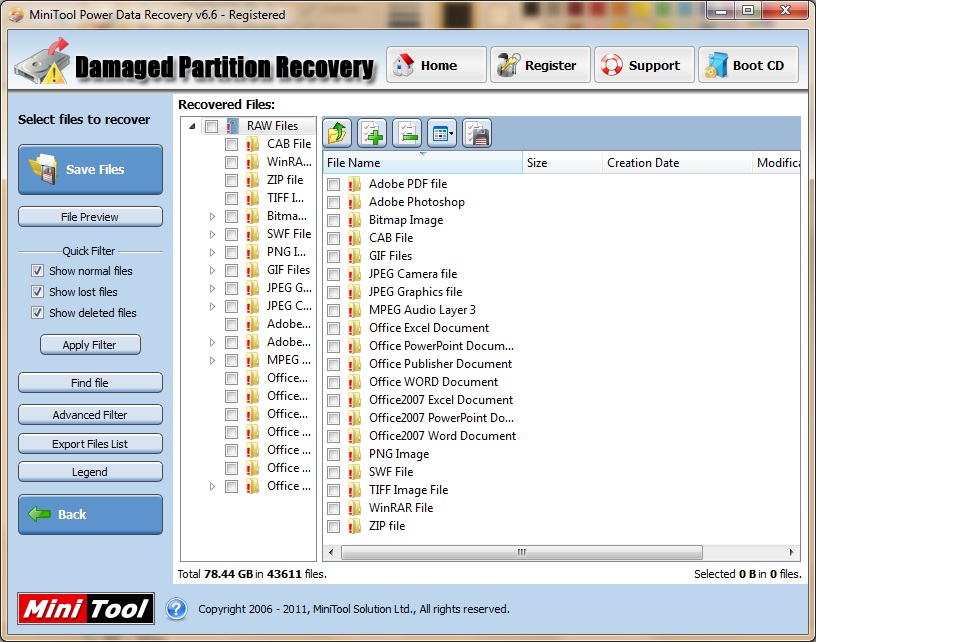Viewport: 960px width, 642px height.
Task: Click the folder icon beside SWF File in list
Action: pyautogui.click(x=354, y=472)
